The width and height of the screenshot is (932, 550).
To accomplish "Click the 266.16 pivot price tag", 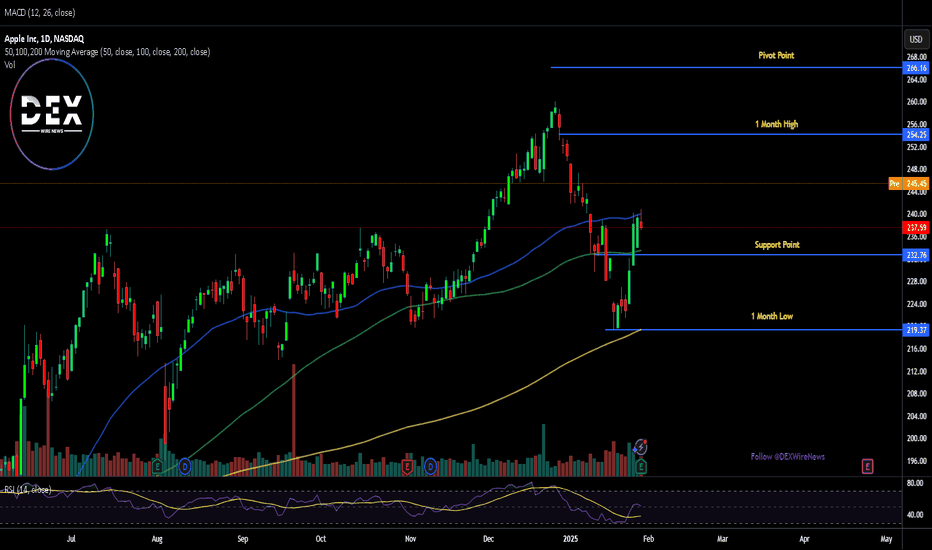I will pyautogui.click(x=917, y=68).
